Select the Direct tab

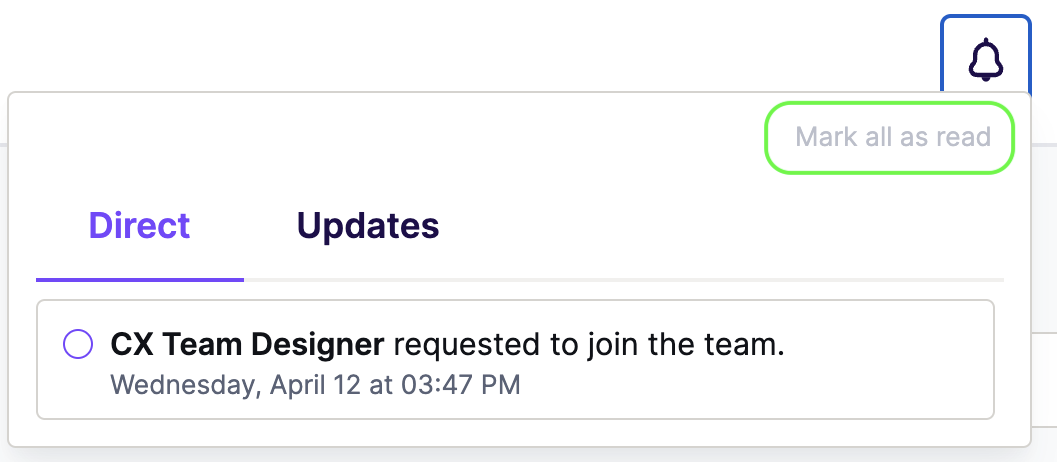[x=140, y=225]
